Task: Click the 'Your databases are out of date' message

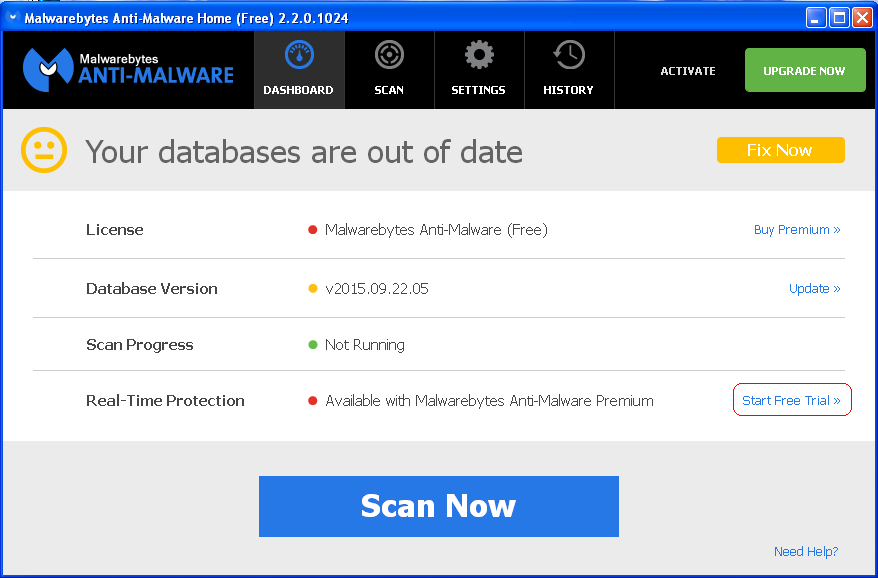Action: (303, 151)
